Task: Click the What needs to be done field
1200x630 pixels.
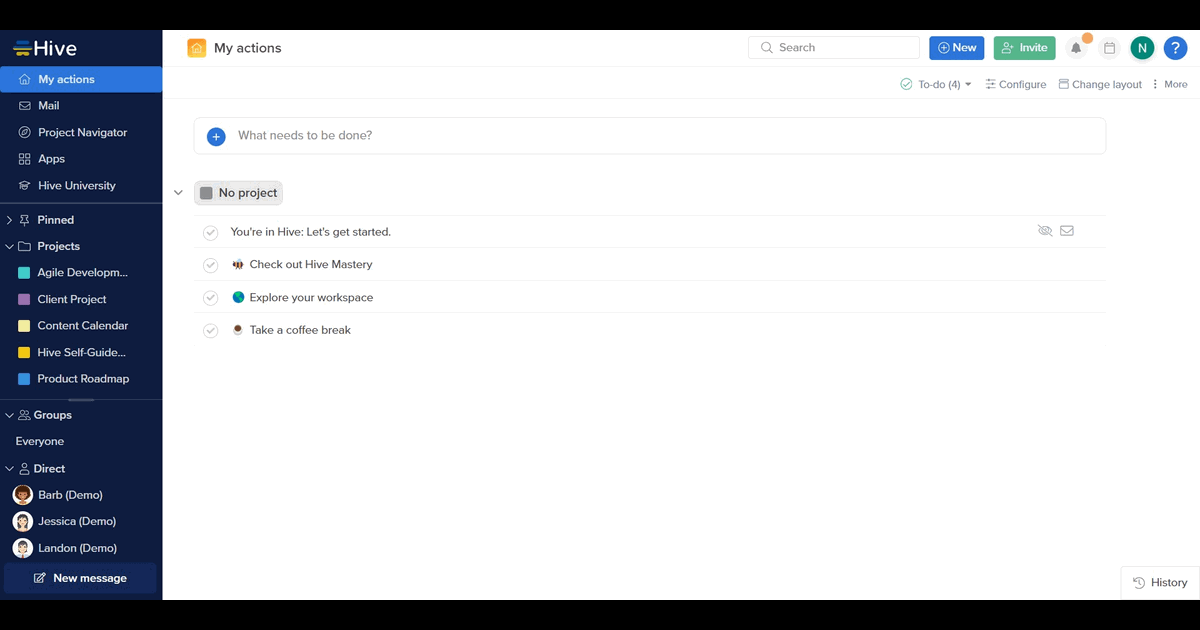Action: click(650, 136)
